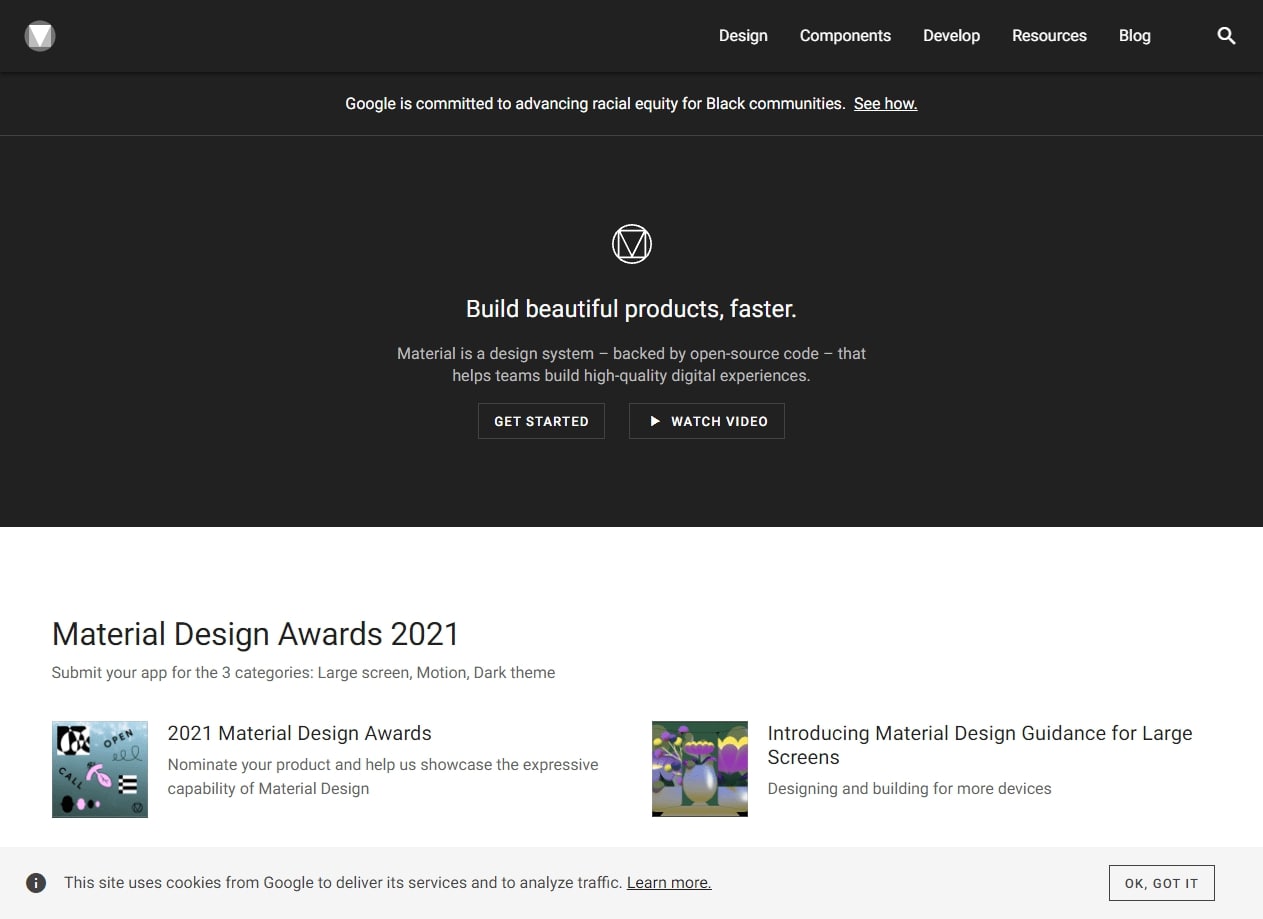
Task: Follow the 'See how.' link
Action: click(885, 104)
